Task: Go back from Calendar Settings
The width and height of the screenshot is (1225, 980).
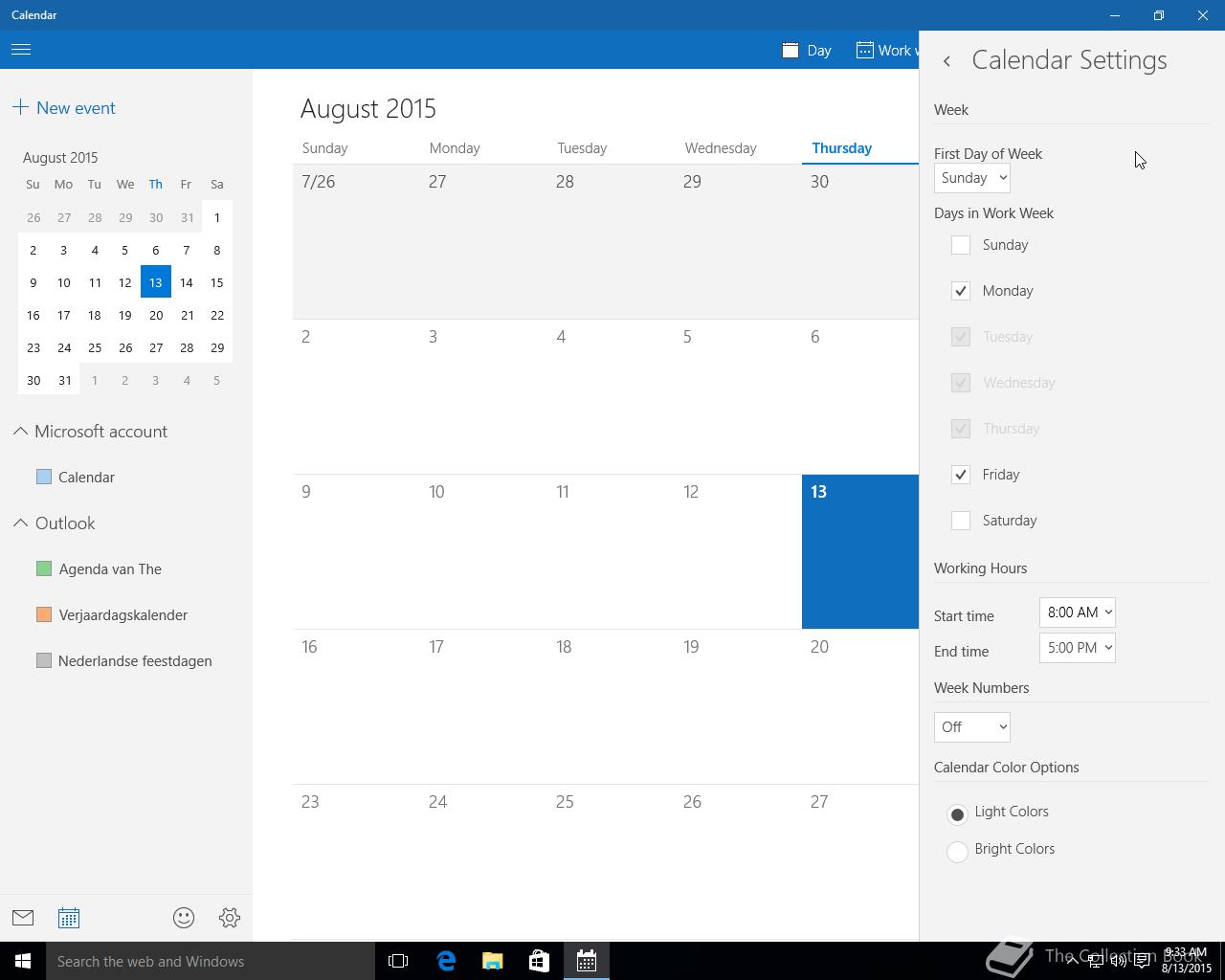Action: [x=947, y=61]
